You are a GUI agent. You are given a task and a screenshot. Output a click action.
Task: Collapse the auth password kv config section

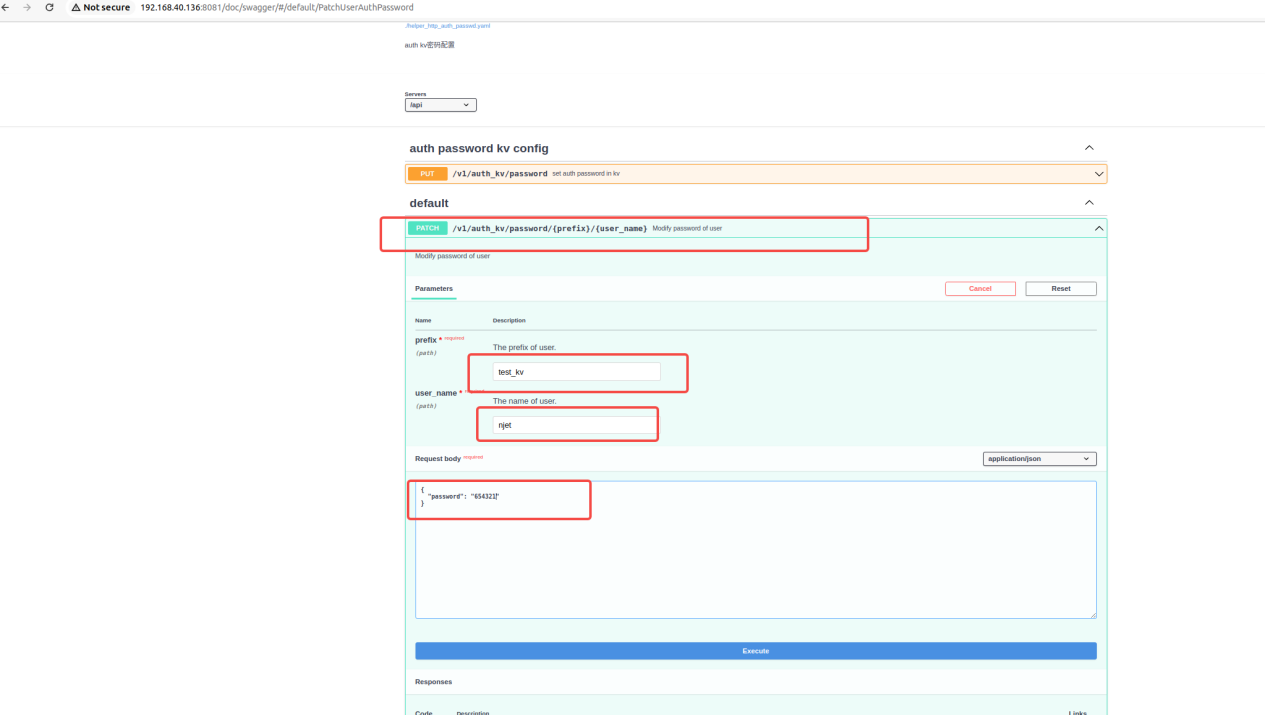click(1089, 148)
